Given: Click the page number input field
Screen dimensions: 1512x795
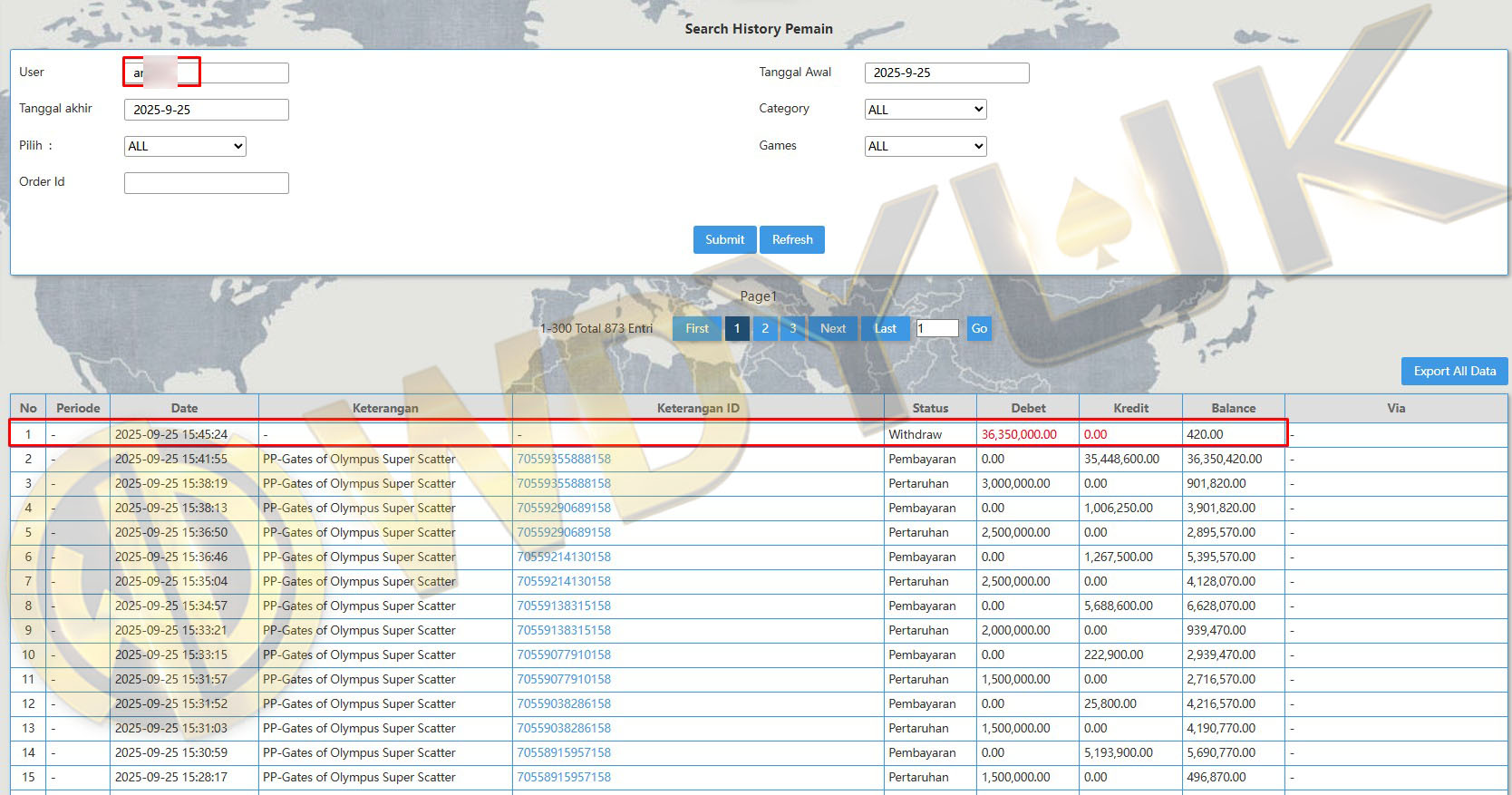Looking at the screenshot, I should 937,328.
